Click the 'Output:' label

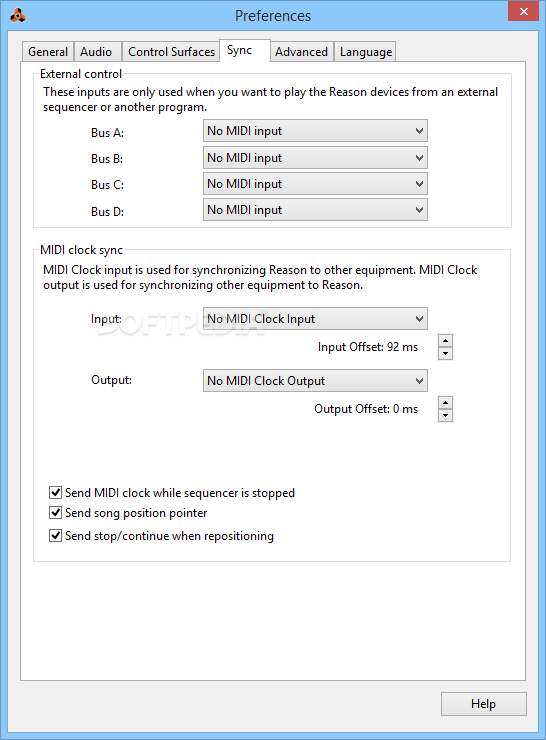click(111, 380)
